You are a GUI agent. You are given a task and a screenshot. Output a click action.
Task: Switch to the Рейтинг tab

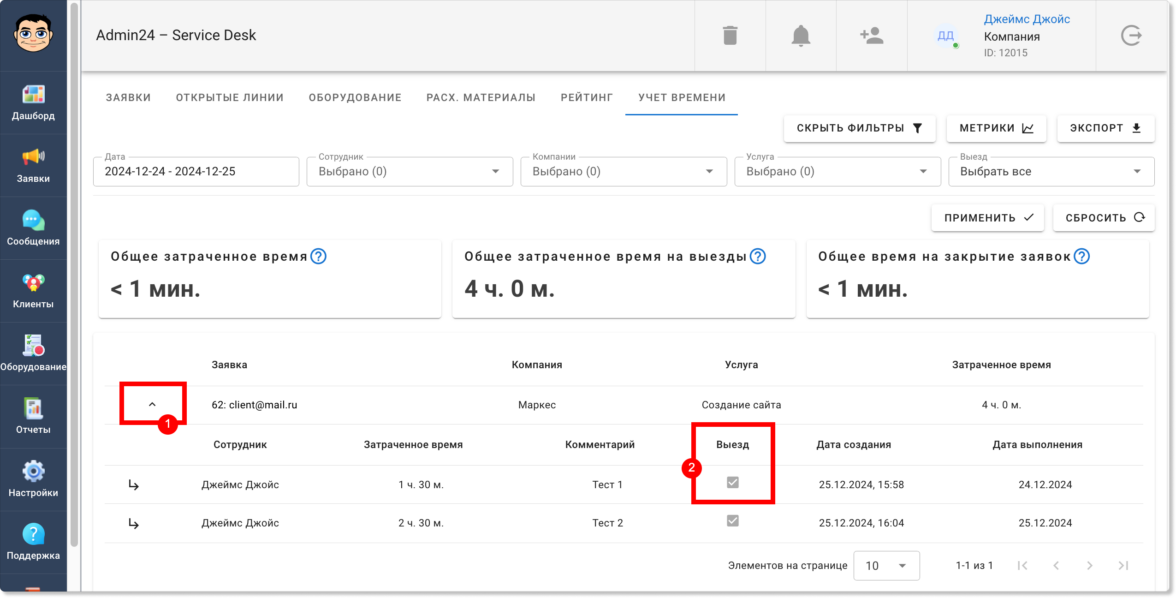587,98
